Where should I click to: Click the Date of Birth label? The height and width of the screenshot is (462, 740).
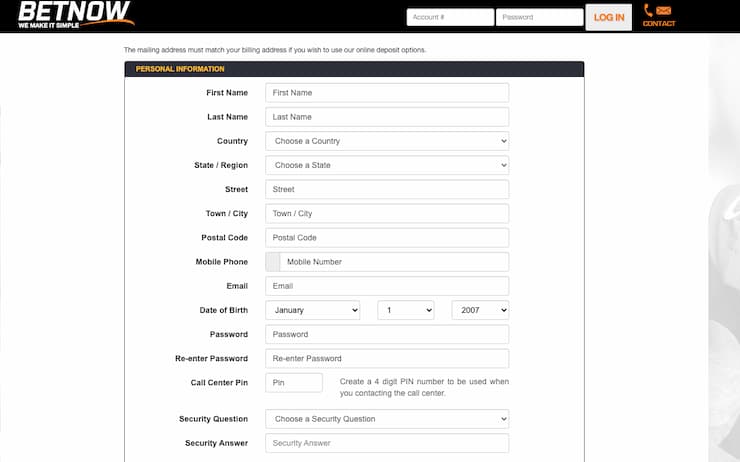click(x=224, y=310)
